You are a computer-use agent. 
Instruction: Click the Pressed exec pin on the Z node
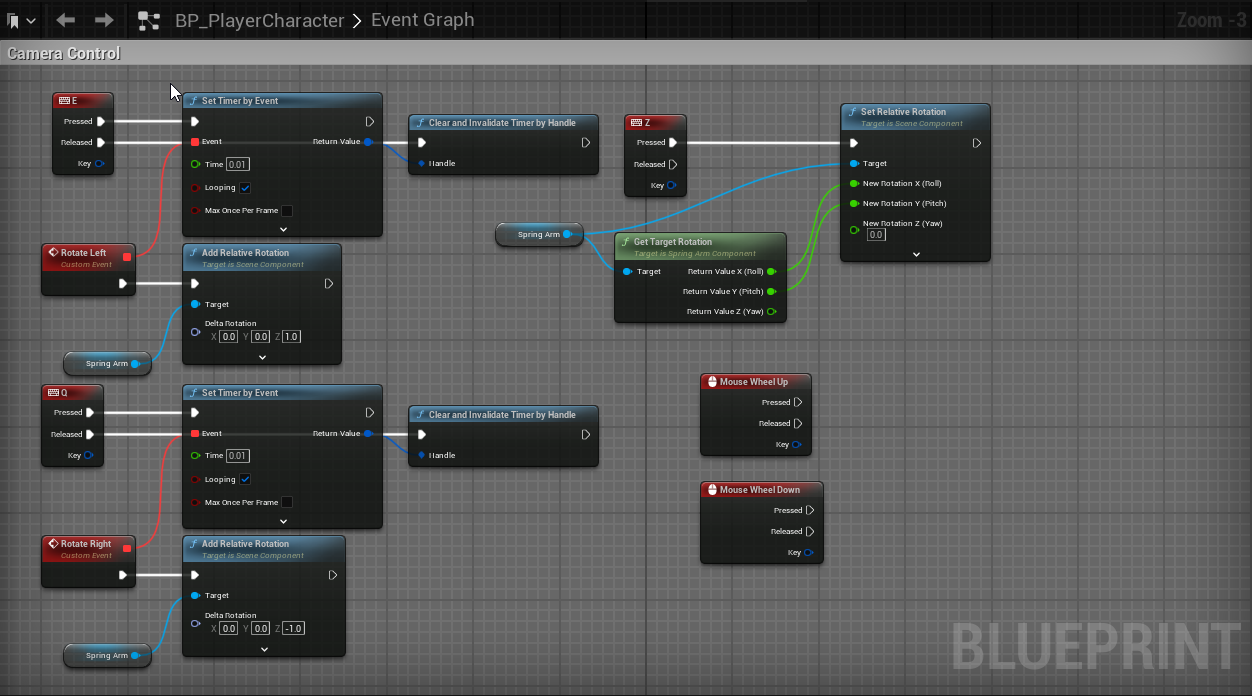pos(673,143)
